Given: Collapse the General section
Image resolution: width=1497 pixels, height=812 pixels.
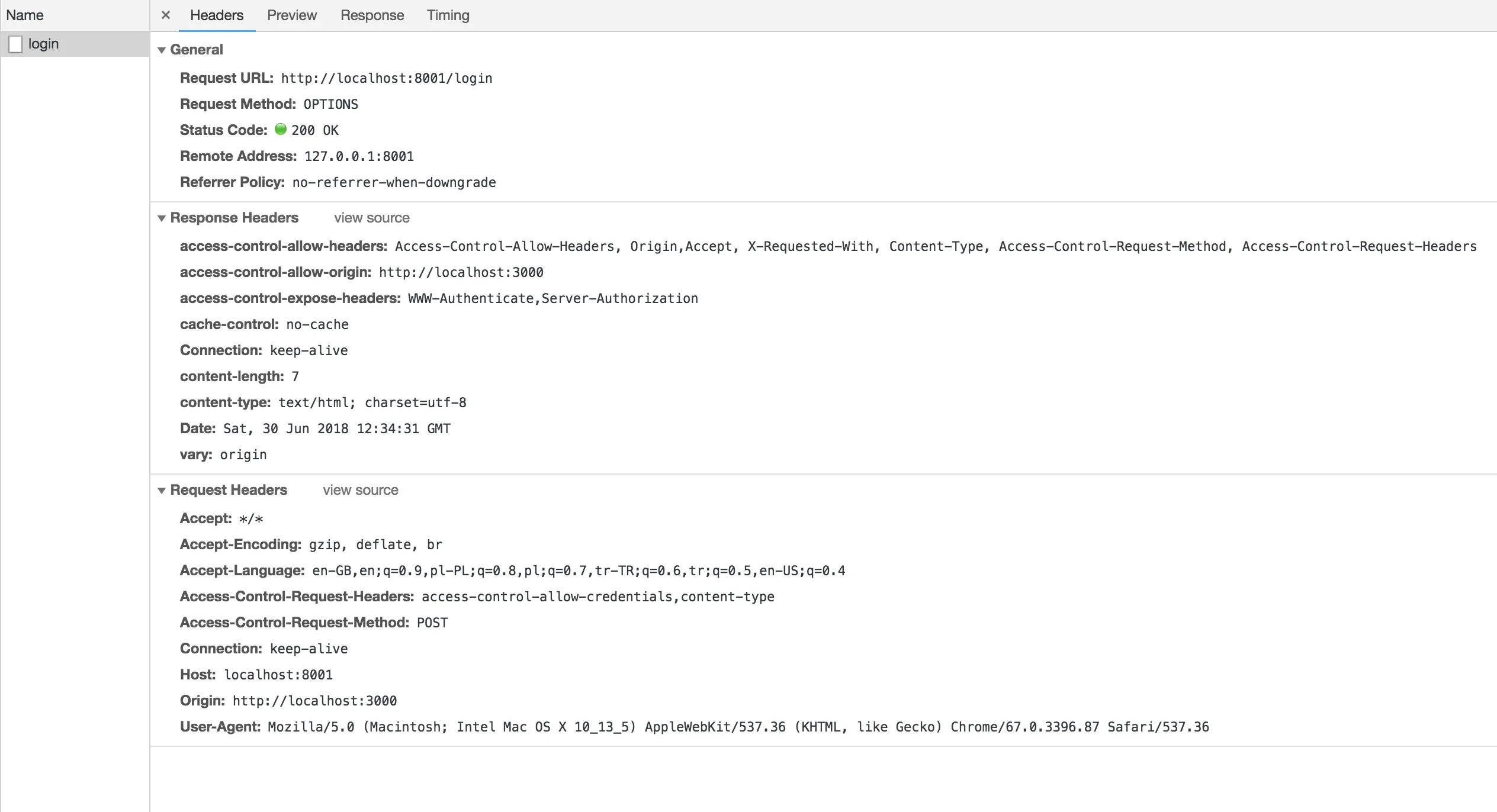Looking at the screenshot, I should (162, 50).
